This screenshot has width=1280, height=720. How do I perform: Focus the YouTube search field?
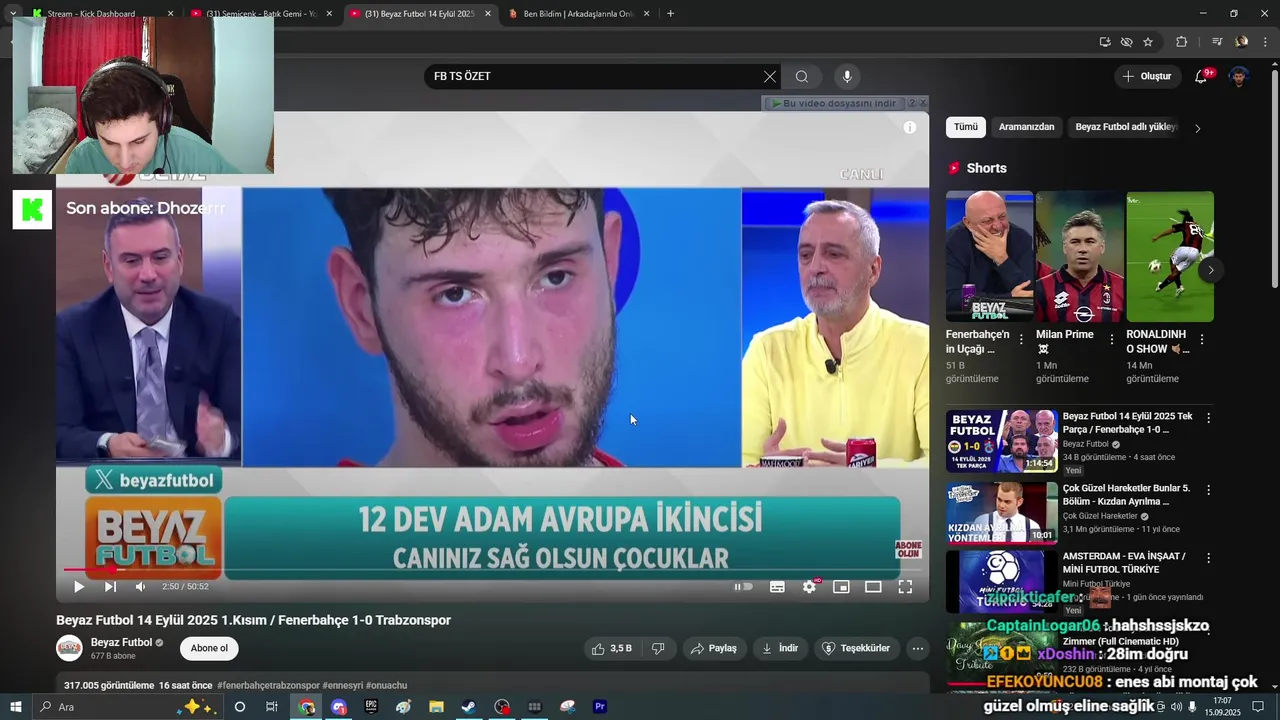pyautogui.click(x=595, y=76)
